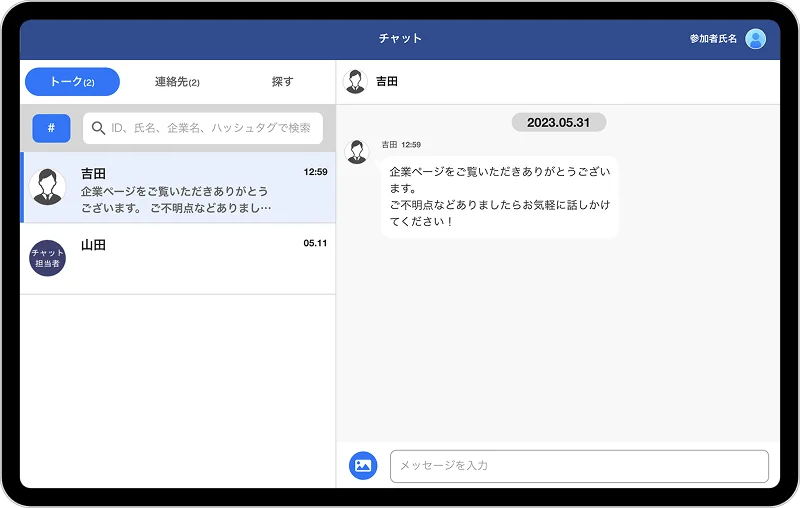Open 吉田's avatar in the chat header

(355, 81)
